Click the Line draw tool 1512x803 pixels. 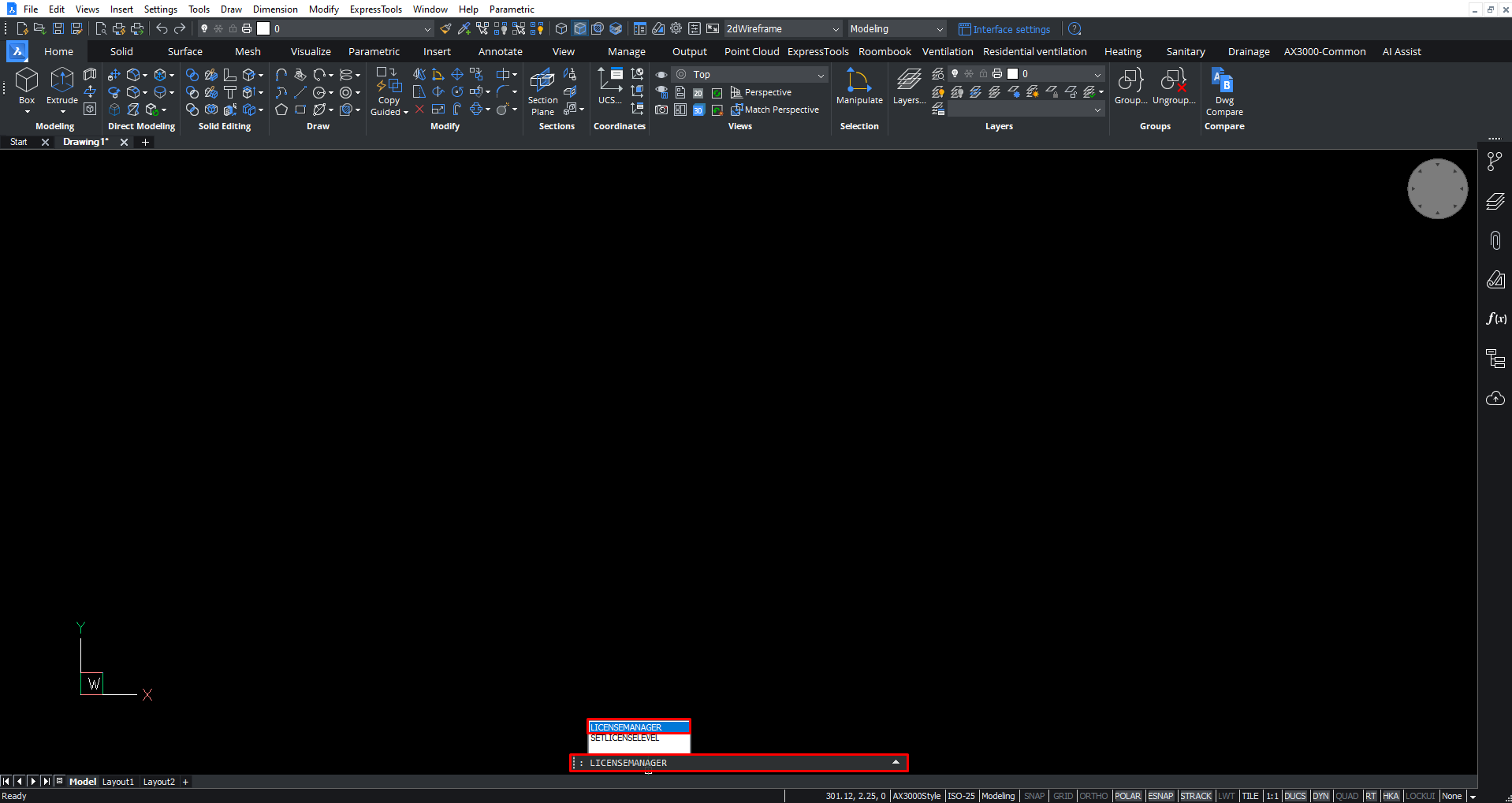pyautogui.click(x=300, y=92)
